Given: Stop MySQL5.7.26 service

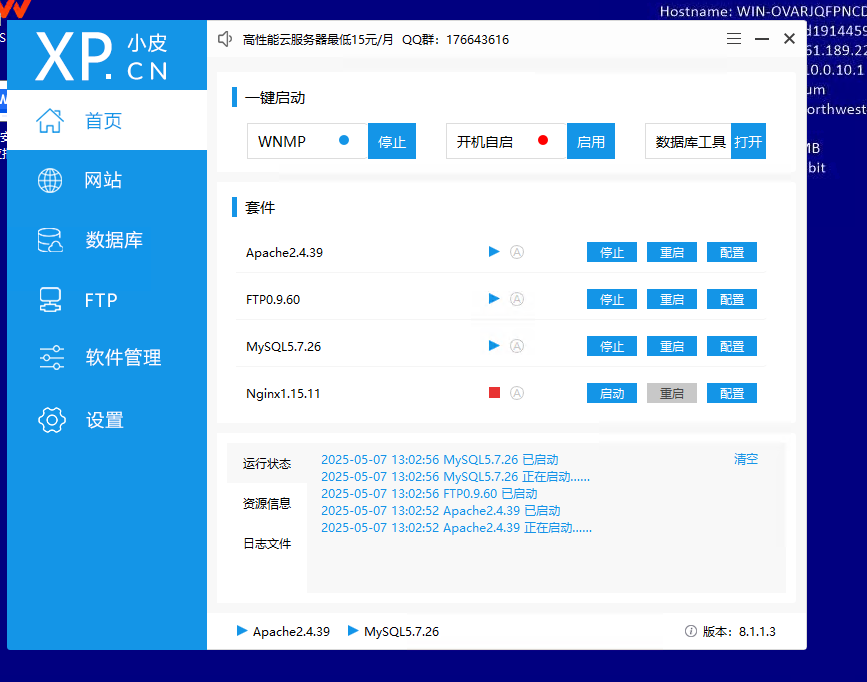Looking at the screenshot, I should (612, 346).
